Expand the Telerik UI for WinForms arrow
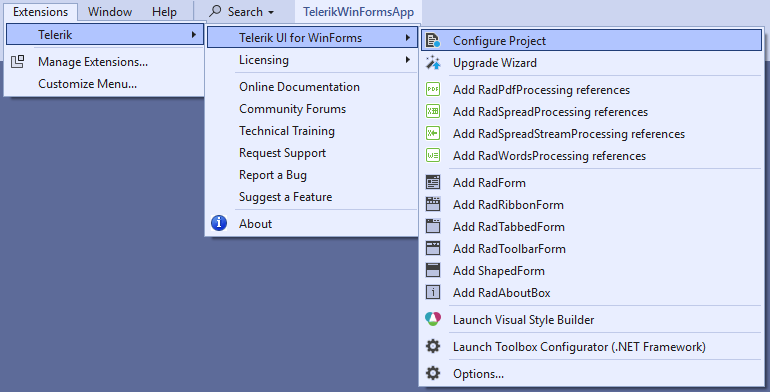 point(408,37)
